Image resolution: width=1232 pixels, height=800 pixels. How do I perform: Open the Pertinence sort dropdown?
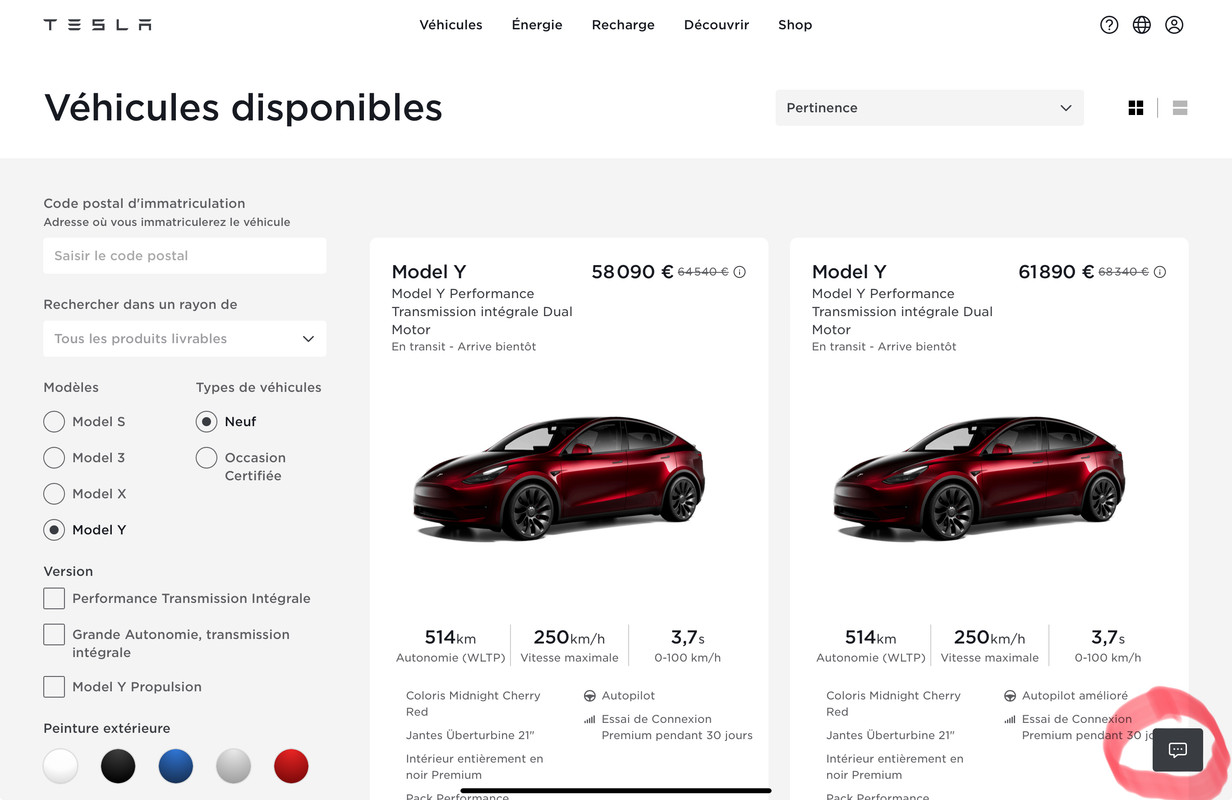click(x=929, y=108)
